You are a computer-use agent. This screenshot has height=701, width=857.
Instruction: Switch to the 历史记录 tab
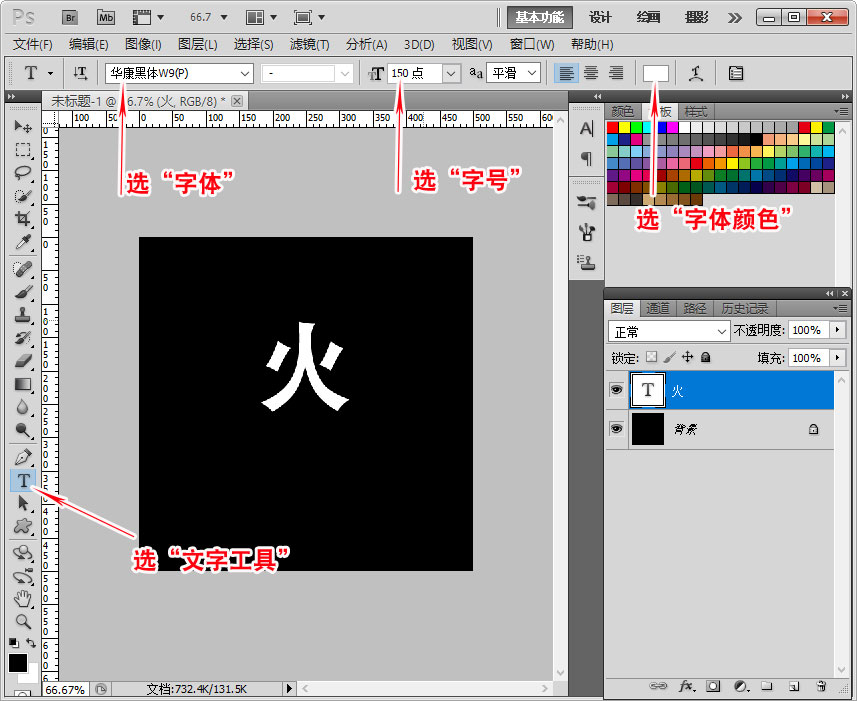point(744,309)
